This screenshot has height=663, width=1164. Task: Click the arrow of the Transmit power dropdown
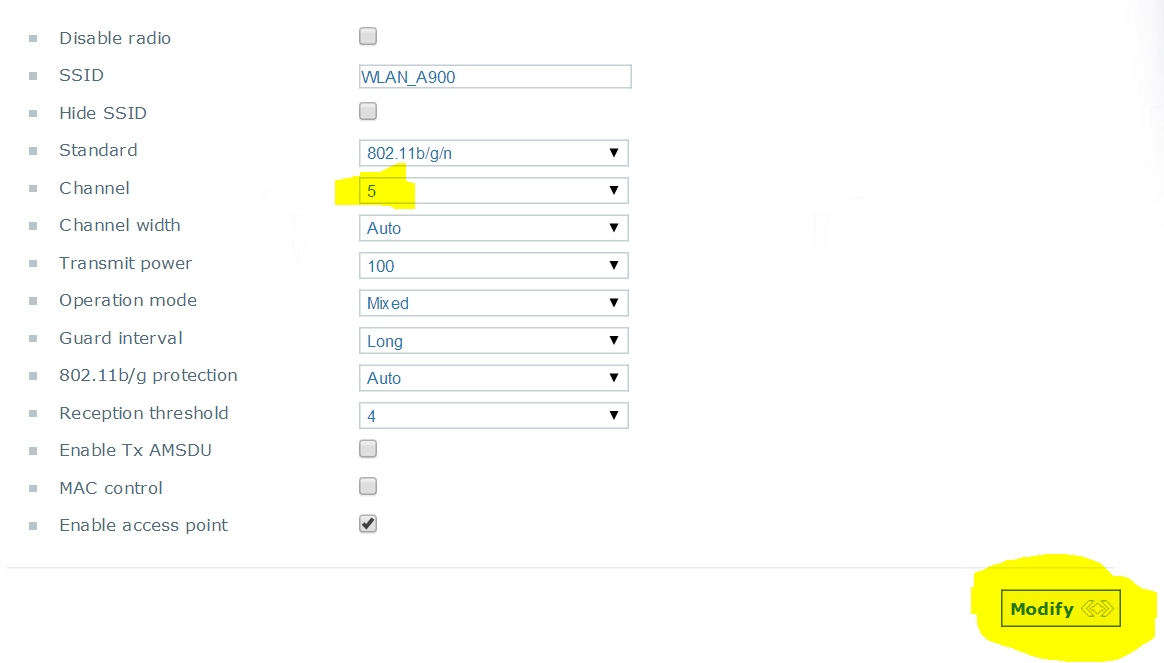[x=614, y=265]
